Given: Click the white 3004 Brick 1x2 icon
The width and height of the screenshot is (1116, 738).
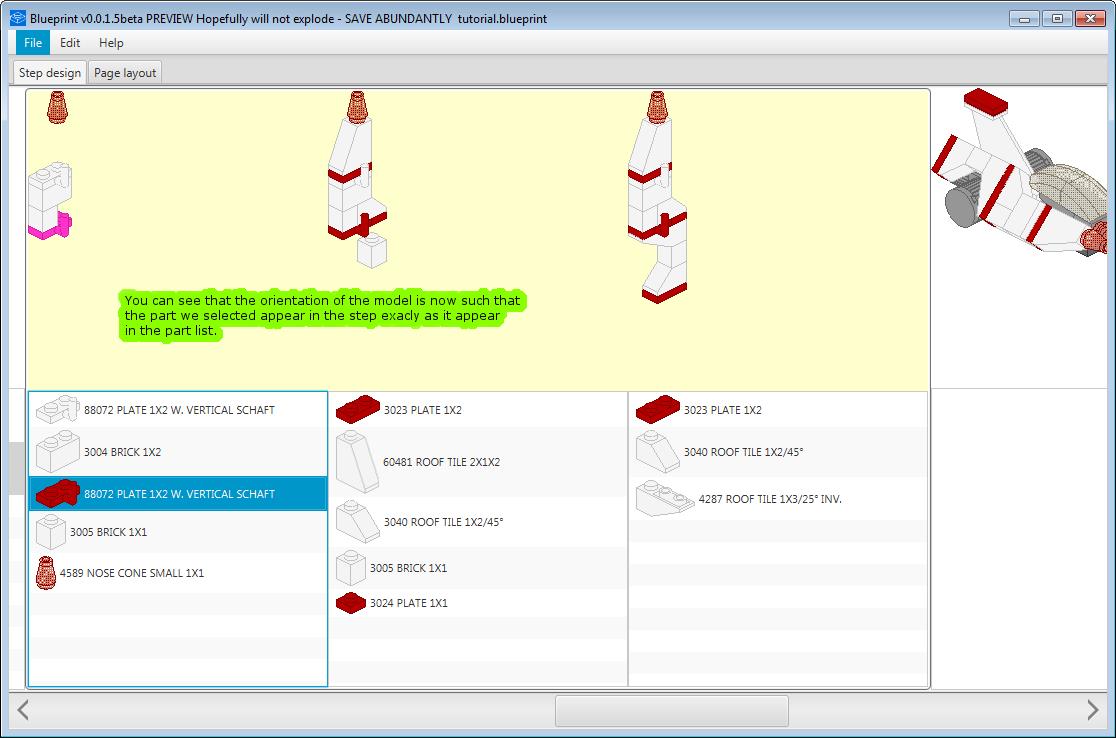Looking at the screenshot, I should tap(58, 451).
